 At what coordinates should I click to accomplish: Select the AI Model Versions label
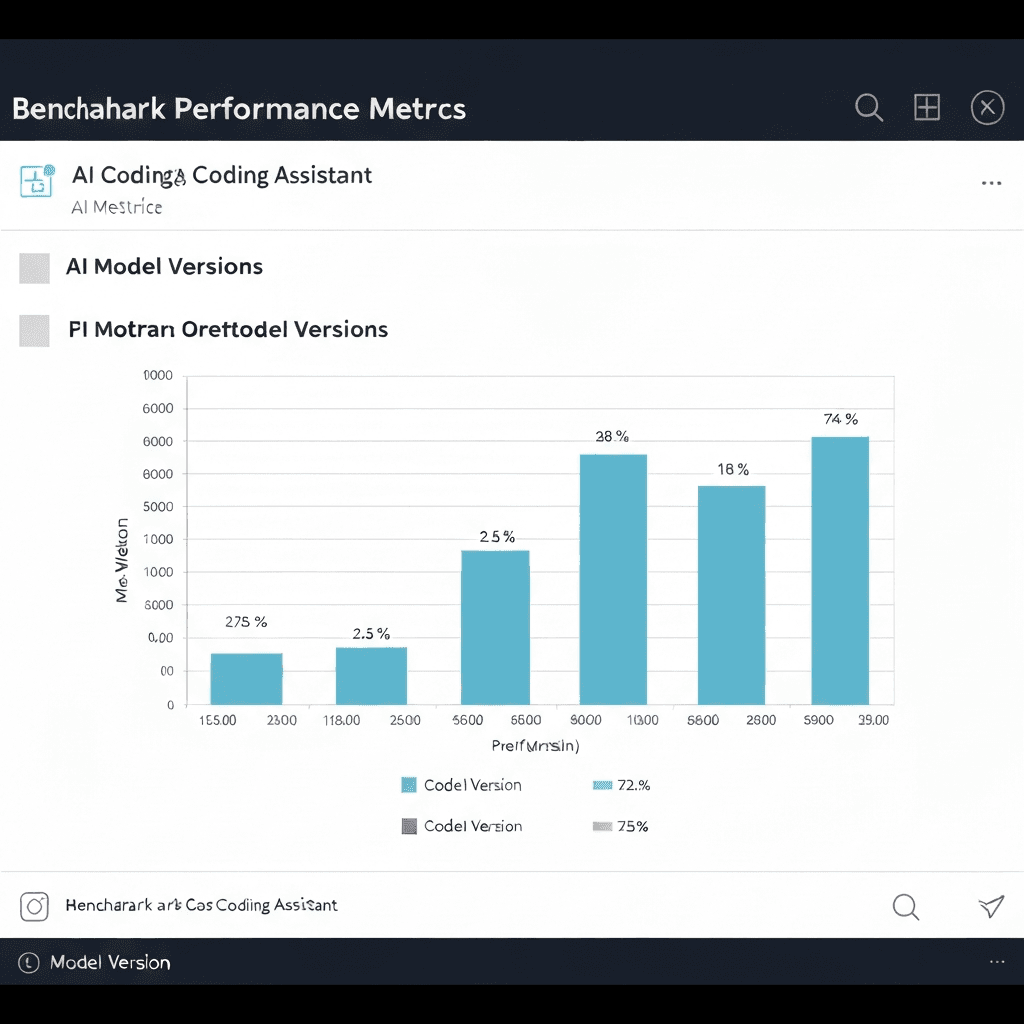tap(164, 267)
